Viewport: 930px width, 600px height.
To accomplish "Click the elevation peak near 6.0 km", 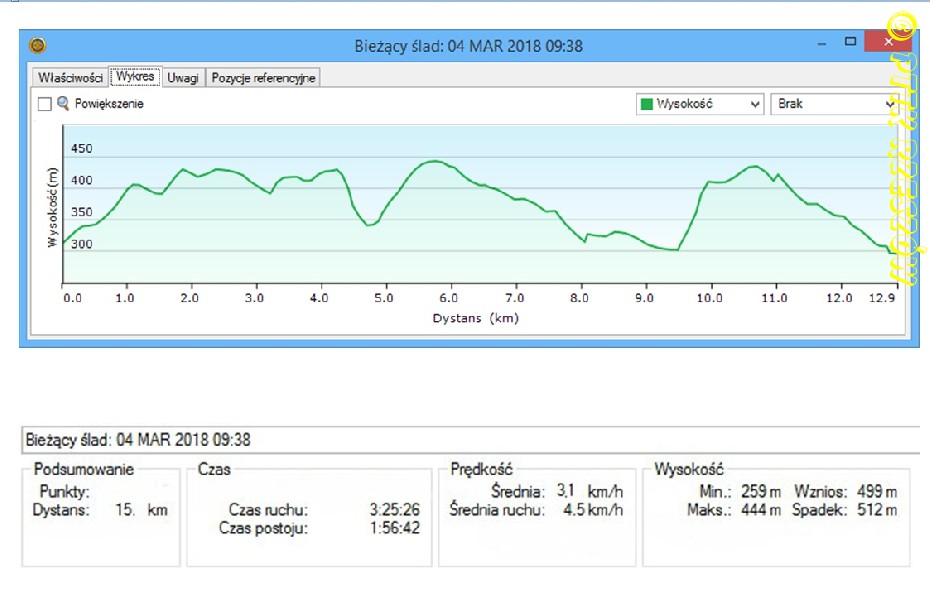I will coord(433,161).
